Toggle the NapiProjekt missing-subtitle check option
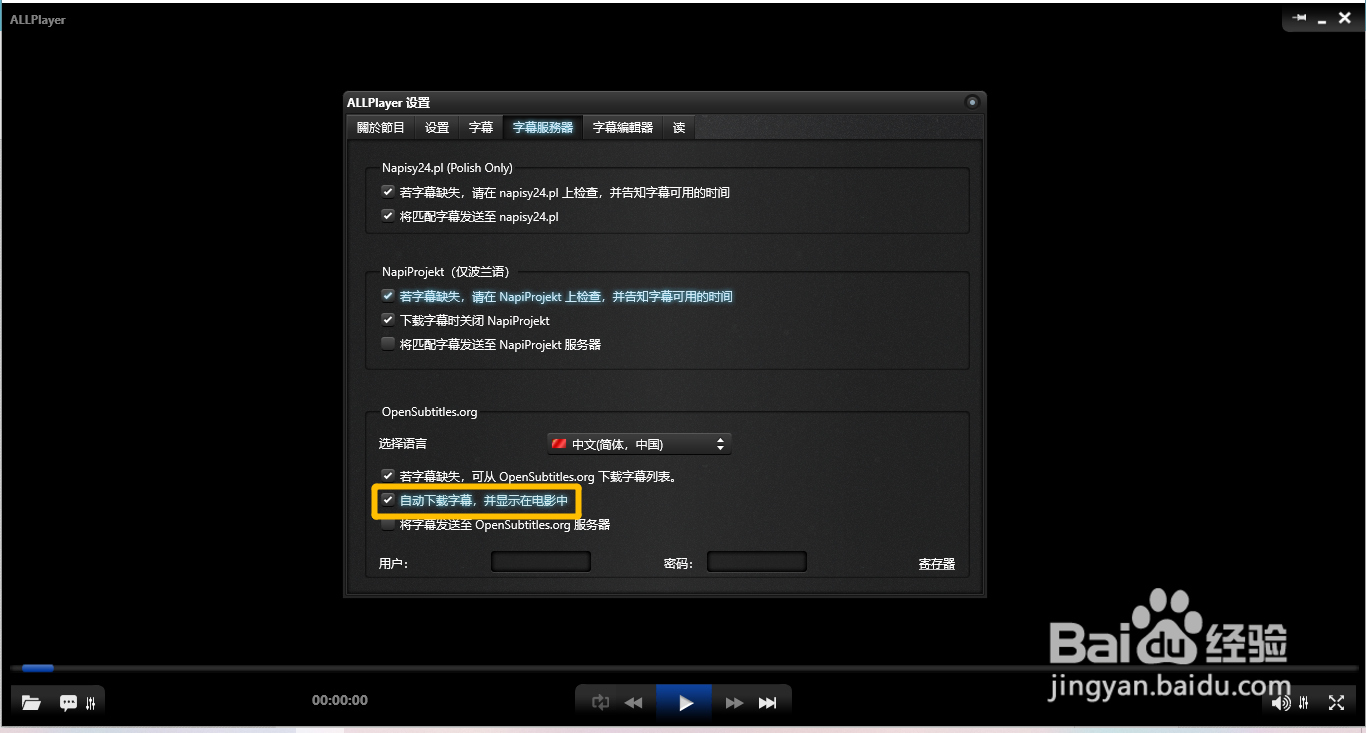The image size is (1366, 733). tap(388, 296)
